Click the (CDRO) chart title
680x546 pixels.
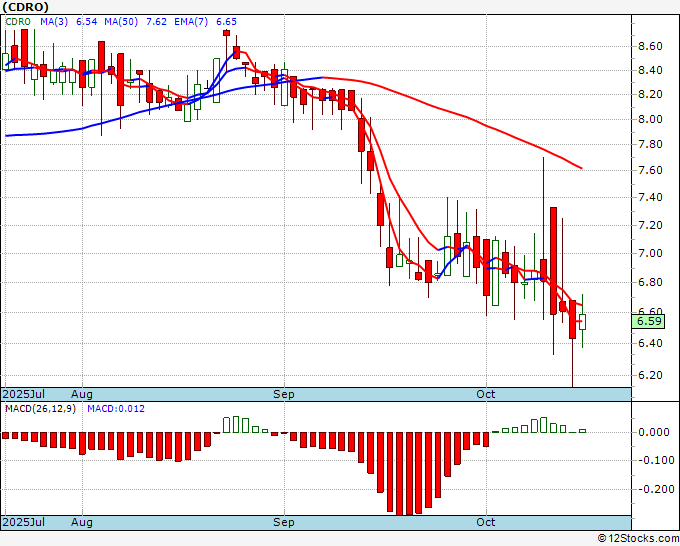(x=25, y=7)
